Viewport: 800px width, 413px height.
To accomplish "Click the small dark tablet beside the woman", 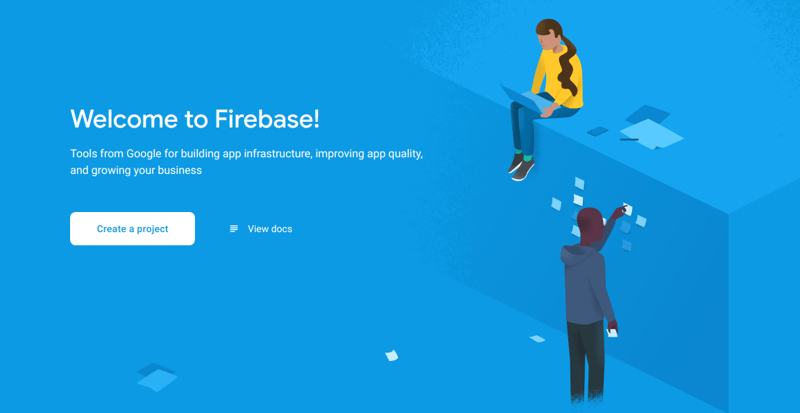I will click(x=597, y=131).
